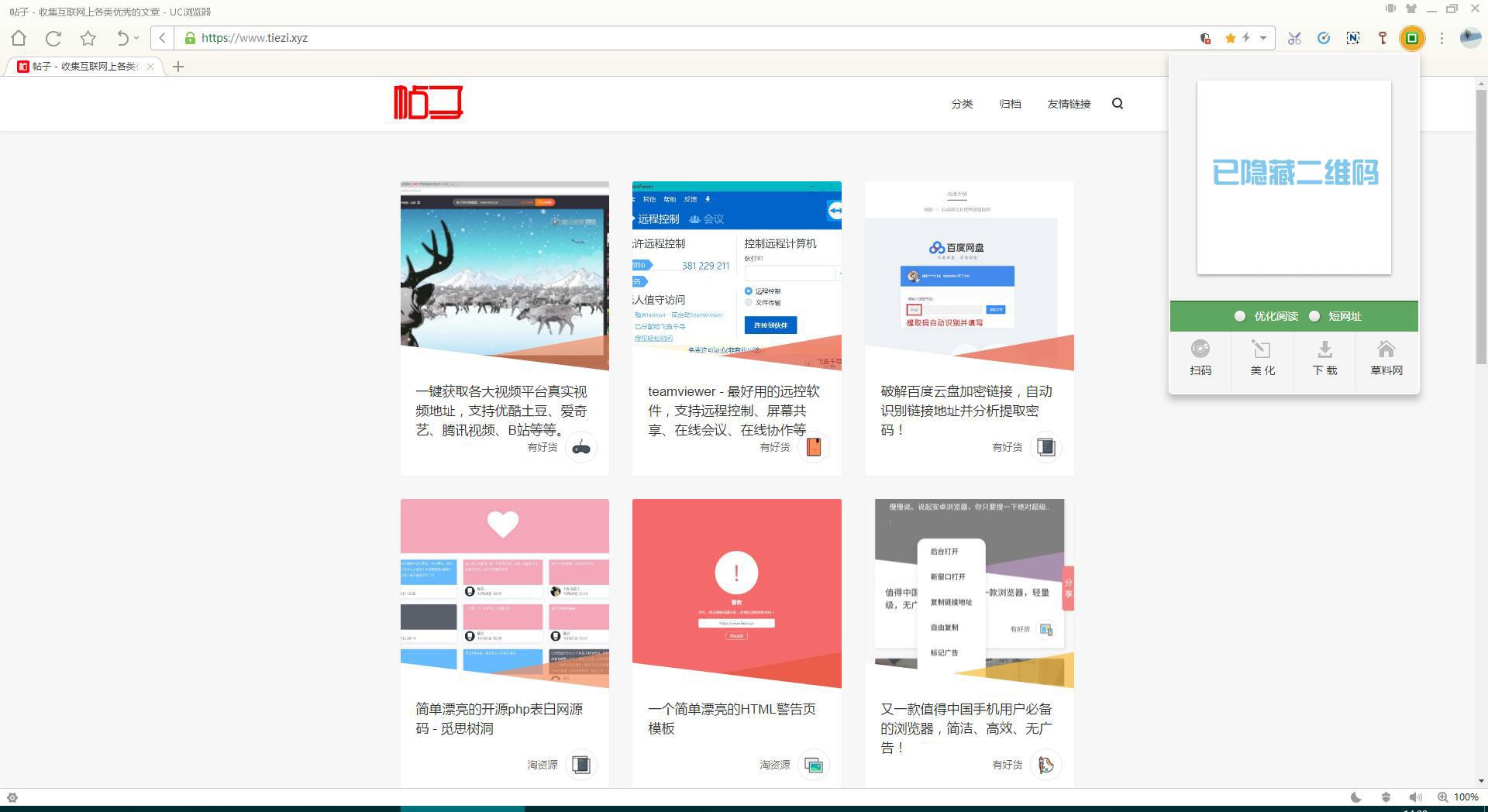This screenshot has width=1488, height=812.
Task: Click the key-shaped password extension icon
Action: [x=1383, y=38]
